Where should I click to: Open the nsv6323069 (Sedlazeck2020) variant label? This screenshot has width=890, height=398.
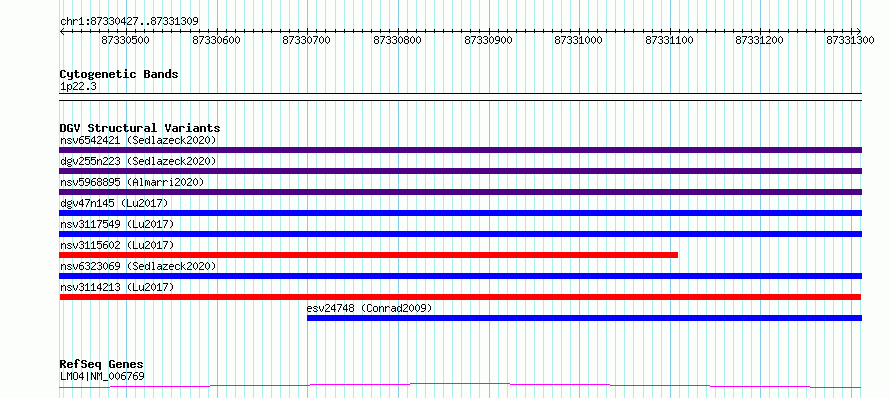138,266
